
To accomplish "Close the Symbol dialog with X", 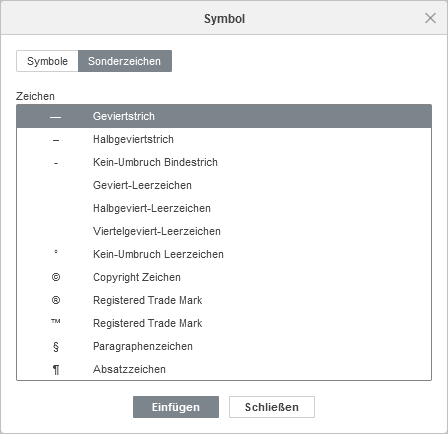I will 430,18.
